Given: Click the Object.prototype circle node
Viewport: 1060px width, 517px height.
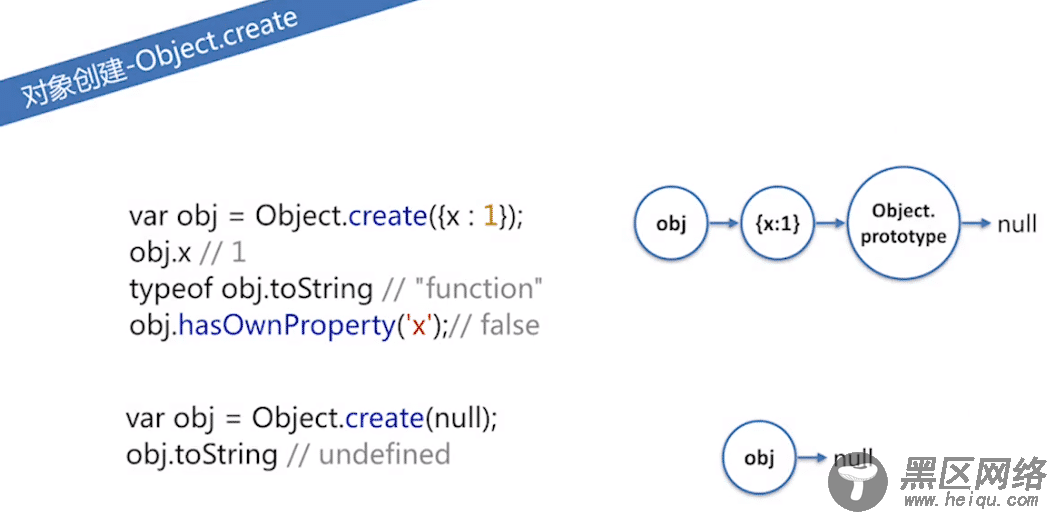Looking at the screenshot, I should 903,224.
